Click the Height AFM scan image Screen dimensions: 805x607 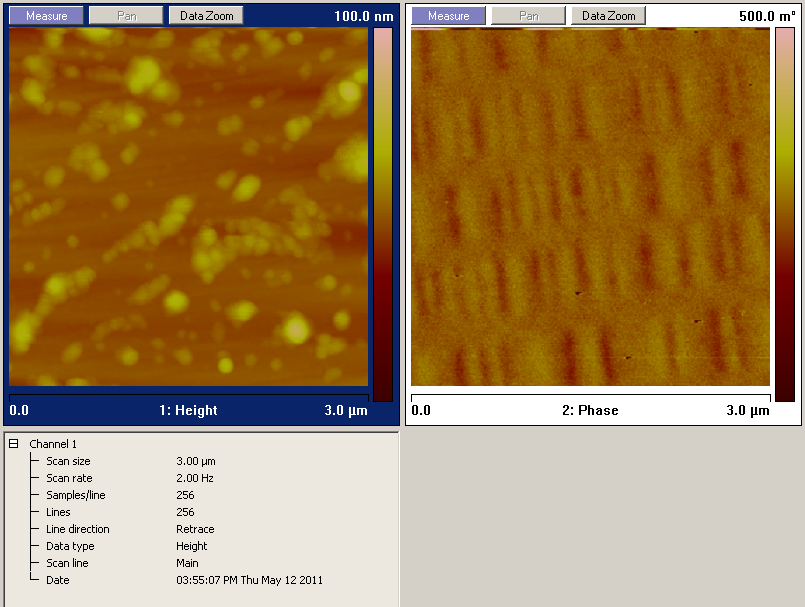point(188,206)
